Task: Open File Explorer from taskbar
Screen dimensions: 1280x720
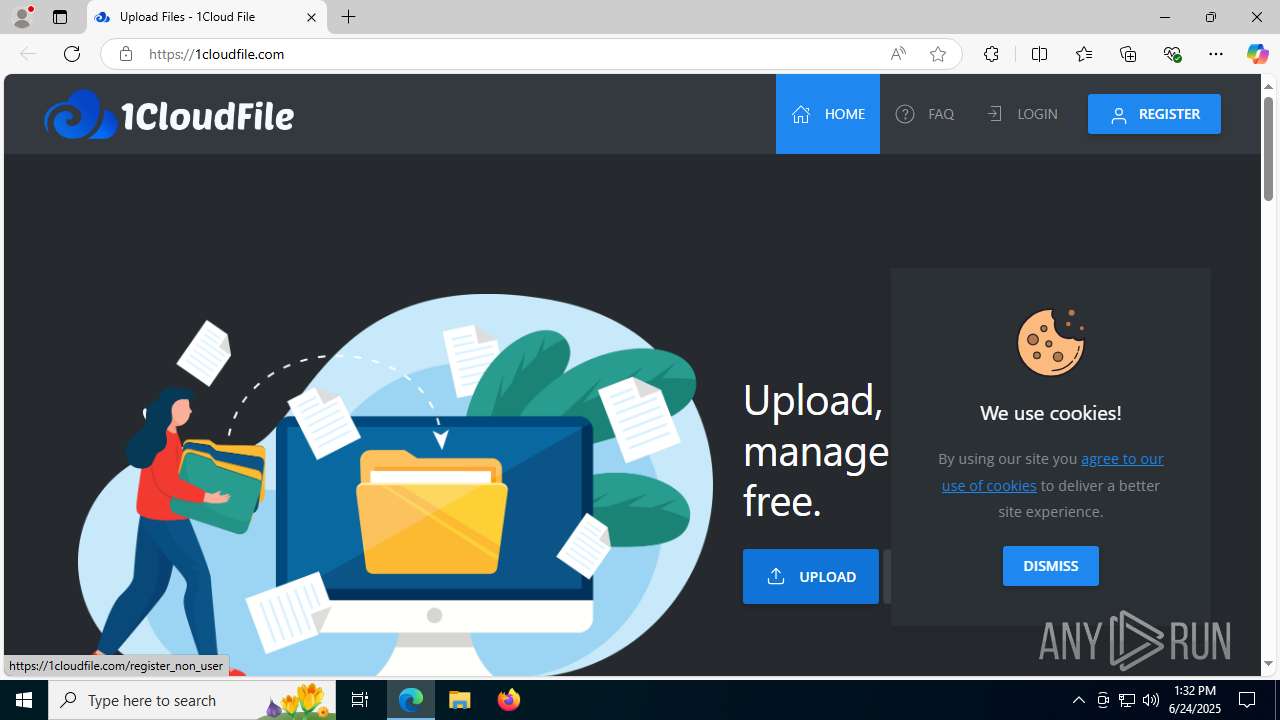Action: pyautogui.click(x=460, y=700)
